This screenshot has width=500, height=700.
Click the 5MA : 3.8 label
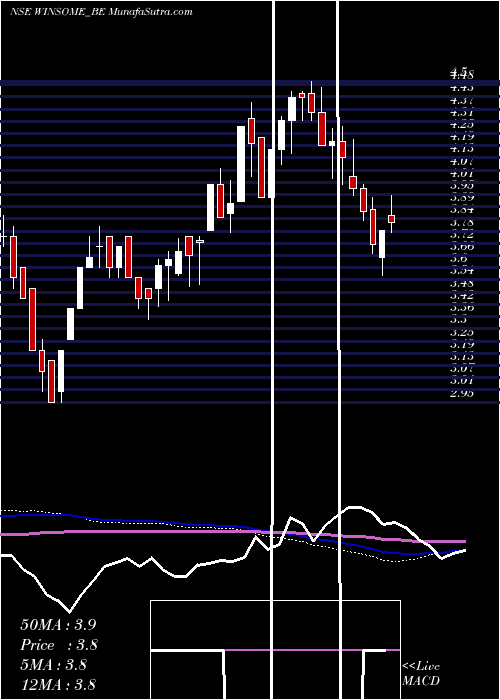[x=54, y=665]
